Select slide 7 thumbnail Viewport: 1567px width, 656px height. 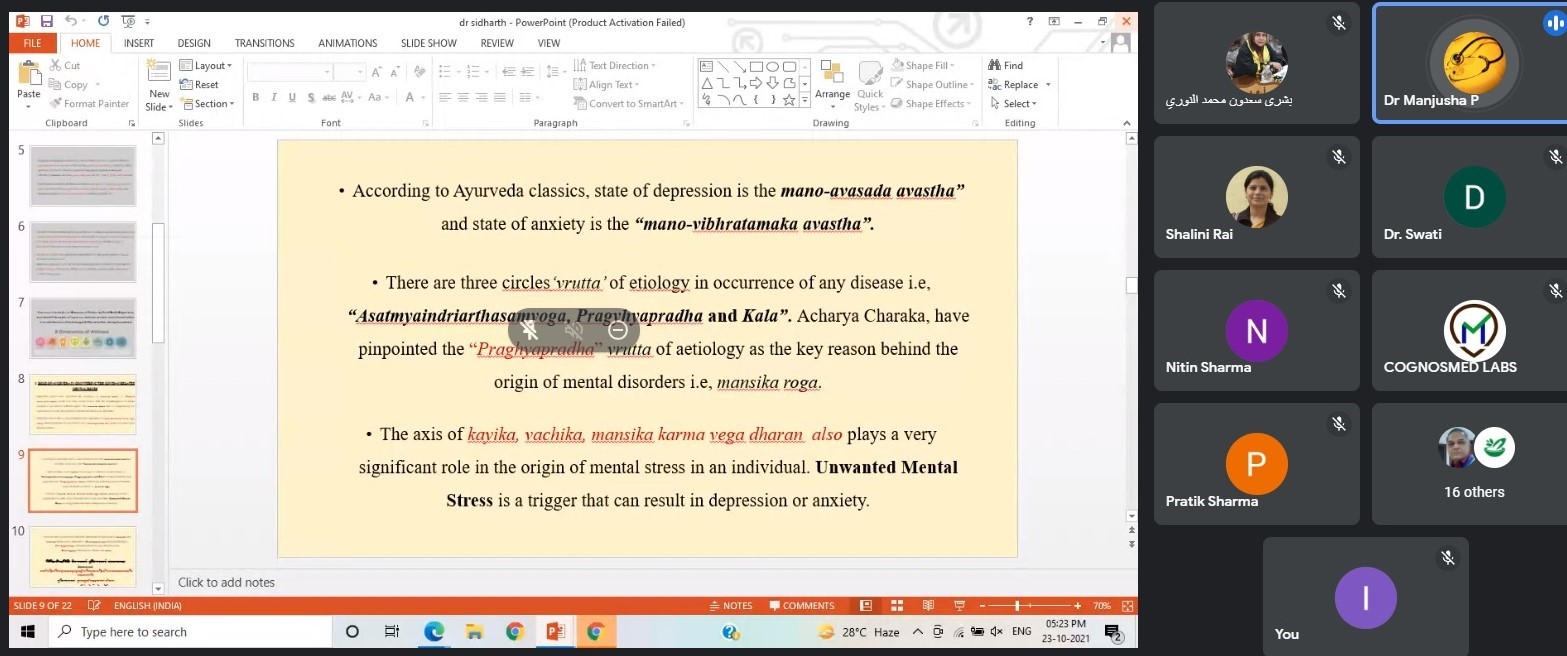click(x=83, y=328)
